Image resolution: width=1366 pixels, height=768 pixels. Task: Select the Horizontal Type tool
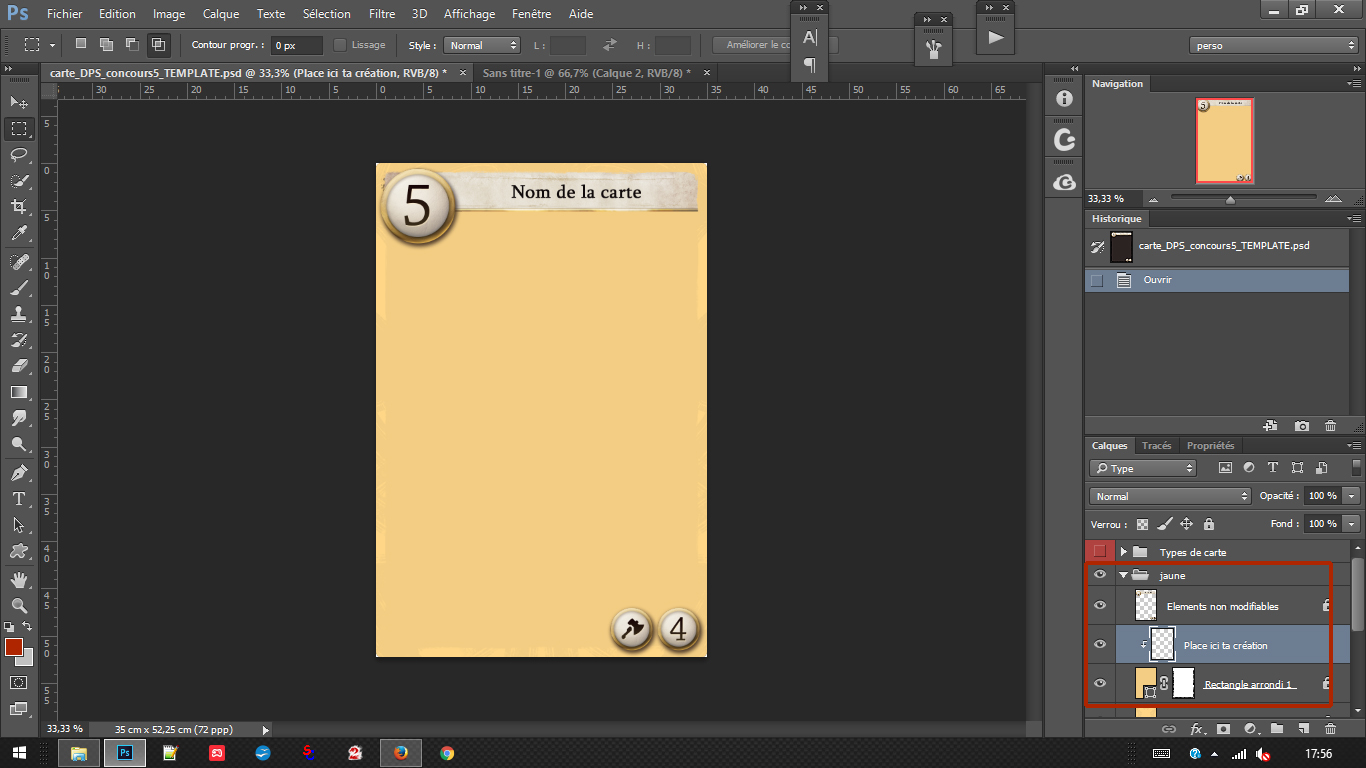click(x=19, y=499)
